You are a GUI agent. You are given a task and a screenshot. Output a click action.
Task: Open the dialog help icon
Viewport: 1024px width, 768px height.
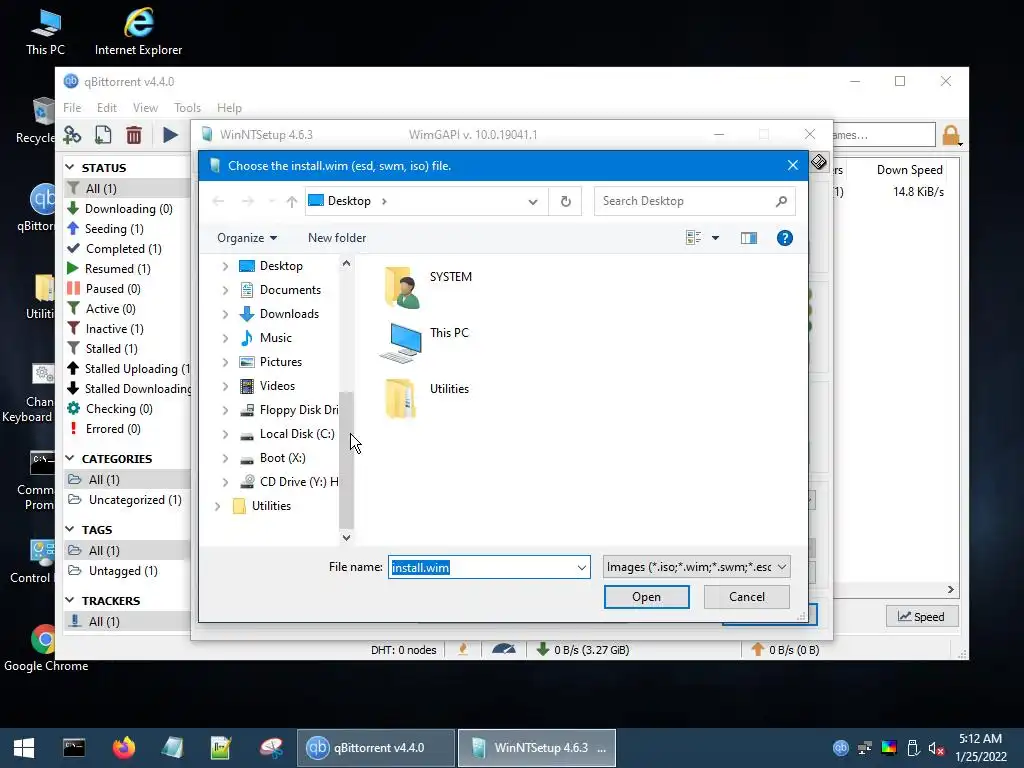(x=784, y=238)
